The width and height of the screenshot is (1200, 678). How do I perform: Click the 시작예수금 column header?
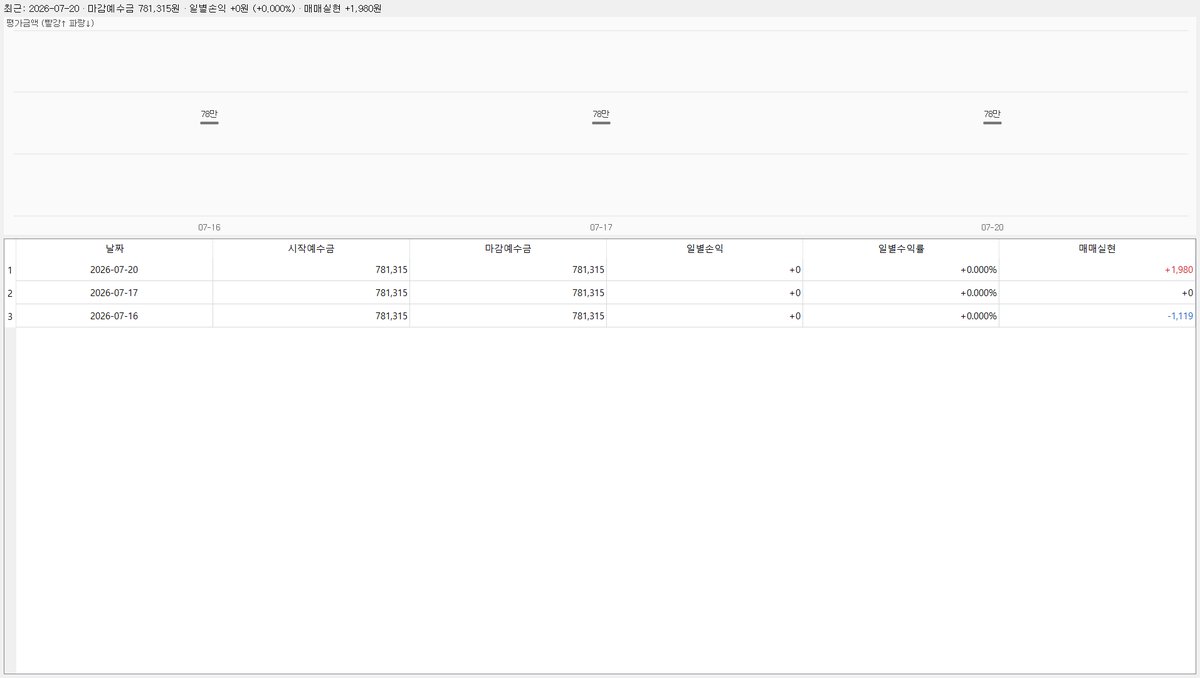pyautogui.click(x=311, y=248)
